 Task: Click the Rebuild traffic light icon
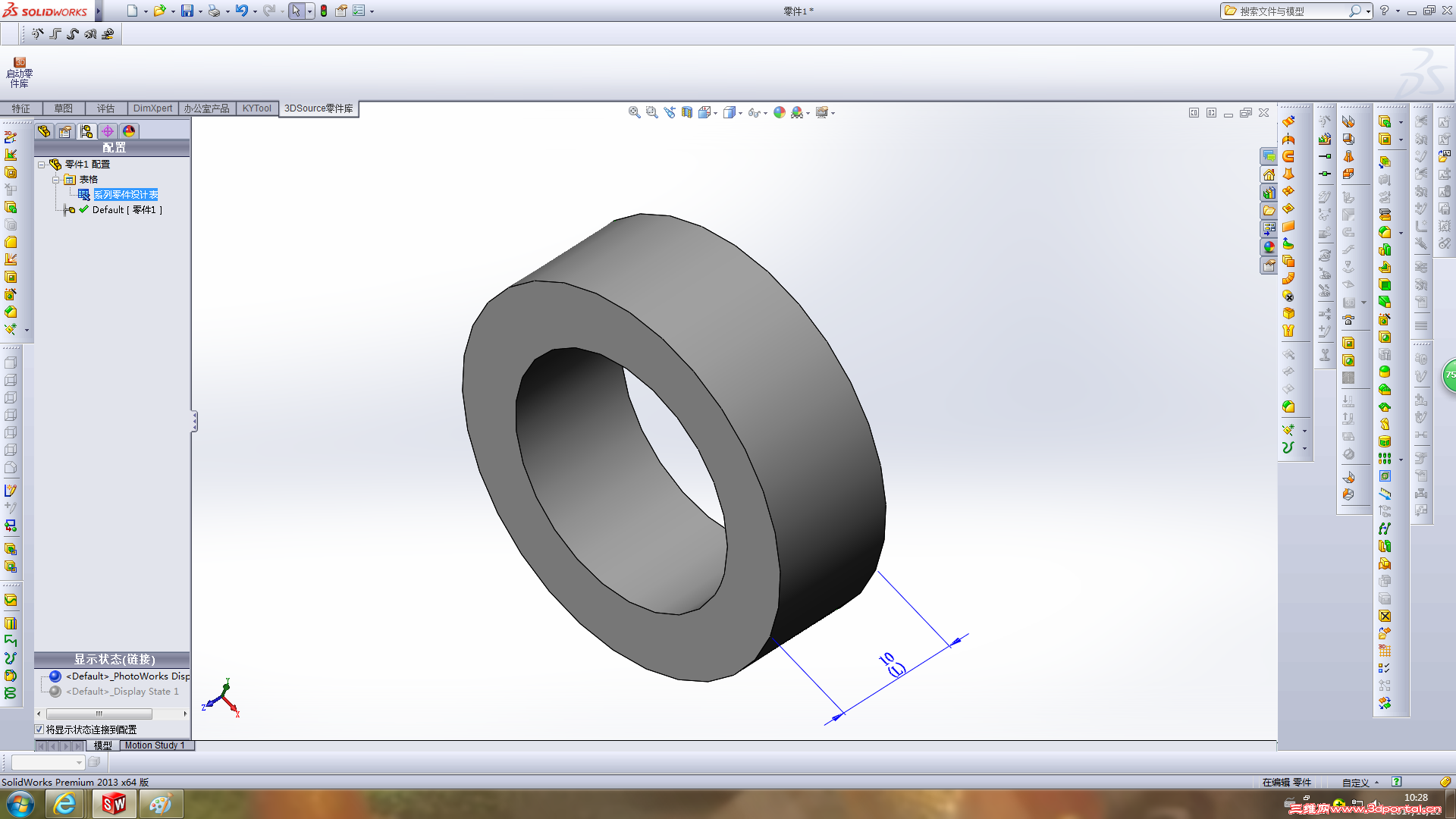click(324, 11)
